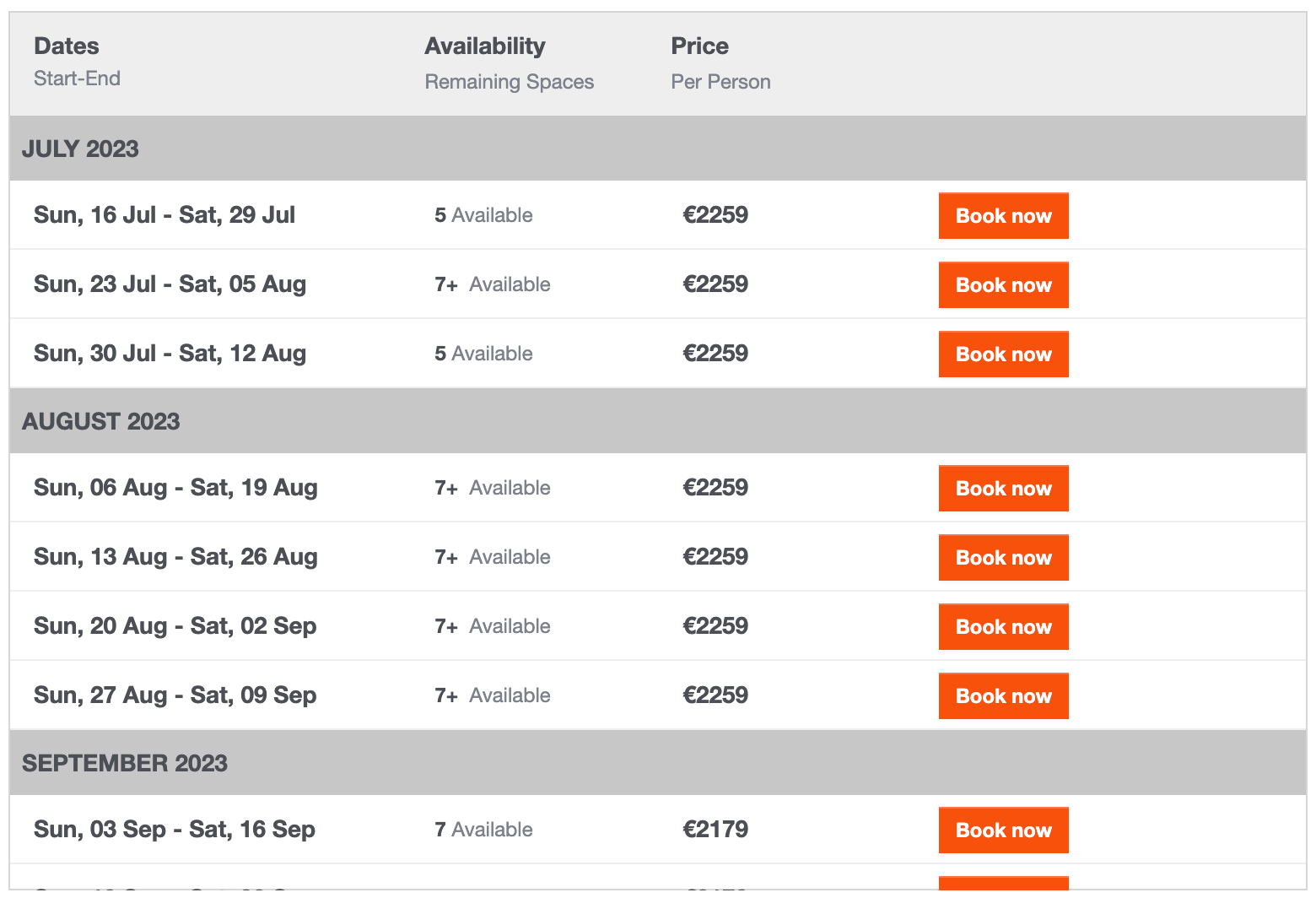Book the 03 Sep - 16 Sep trip
This screenshot has width=1316, height=898.
tap(1003, 830)
